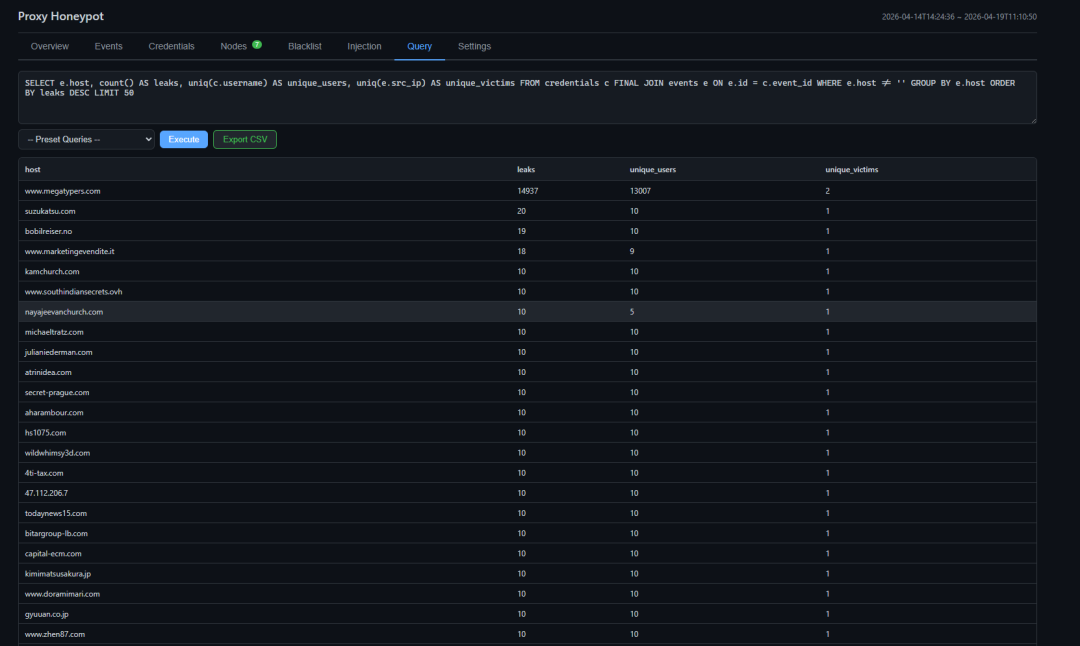Viewport: 1080px width, 646px height.
Task: Click the 47.112.206.7 host entry
Action: pyautogui.click(x=46, y=493)
